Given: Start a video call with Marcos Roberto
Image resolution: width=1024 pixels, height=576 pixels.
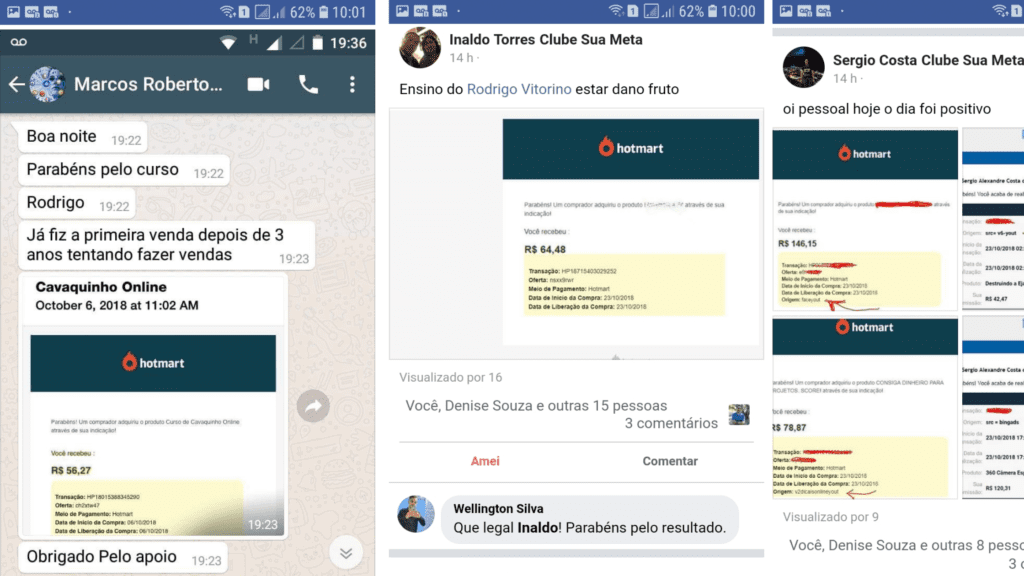Looking at the screenshot, I should click(x=259, y=84).
